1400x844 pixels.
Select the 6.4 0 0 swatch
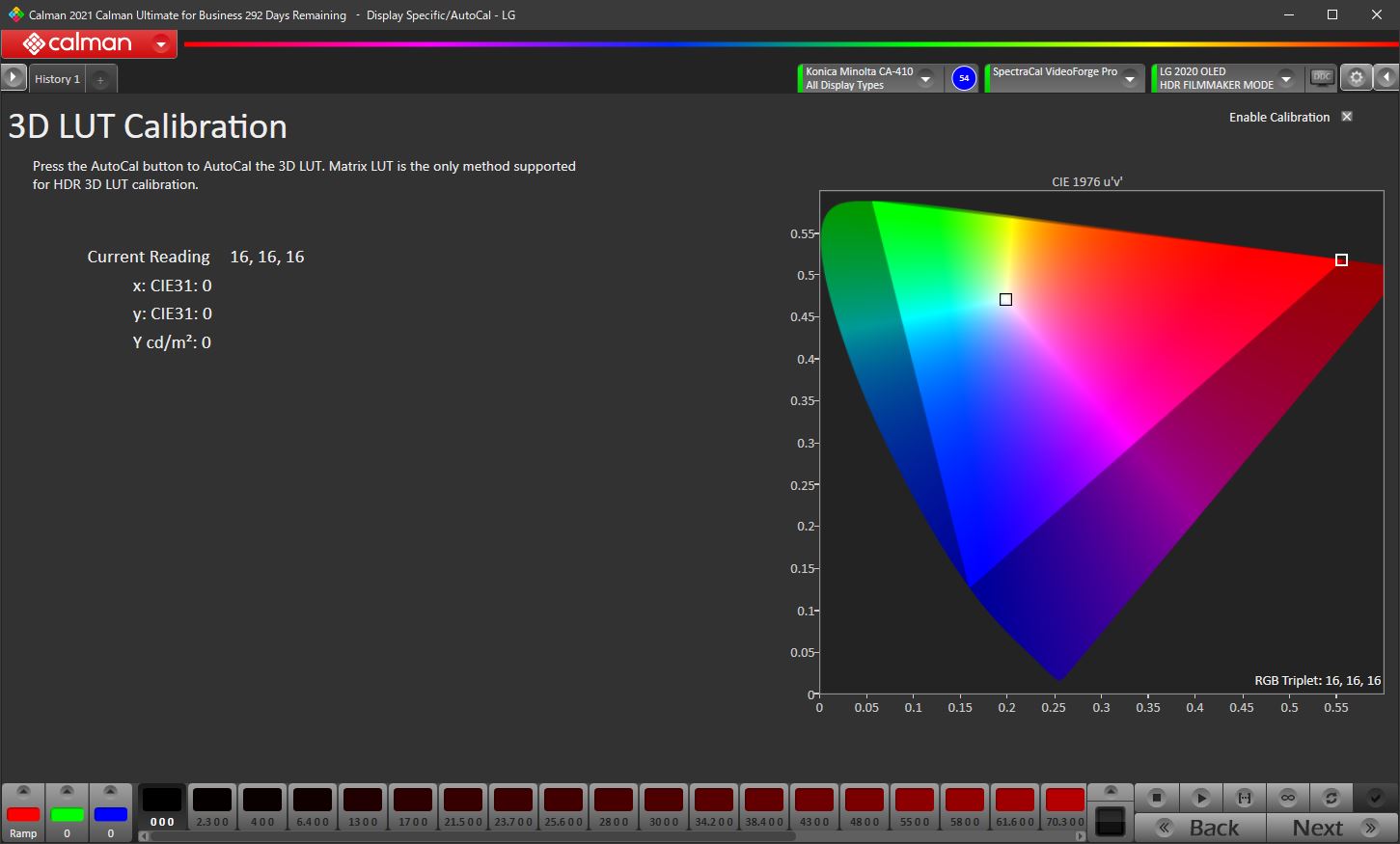tap(313, 807)
